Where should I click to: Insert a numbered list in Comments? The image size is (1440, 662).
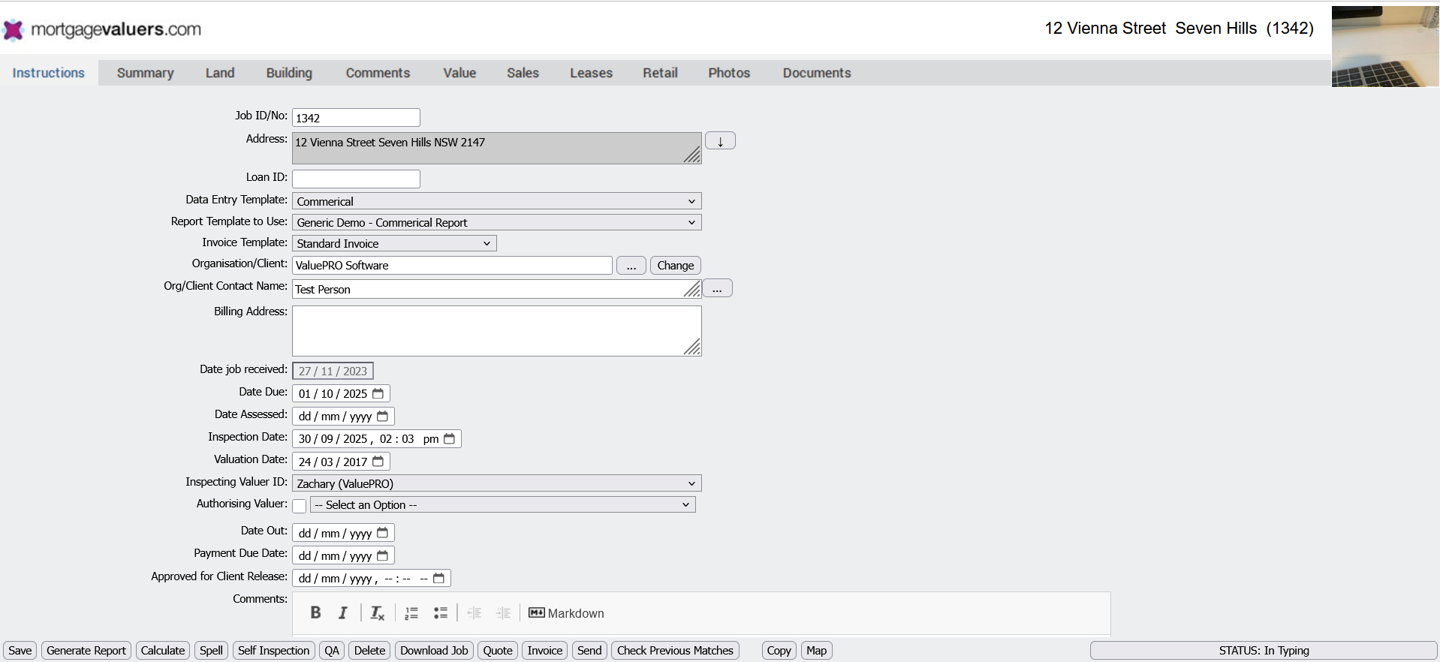(411, 612)
